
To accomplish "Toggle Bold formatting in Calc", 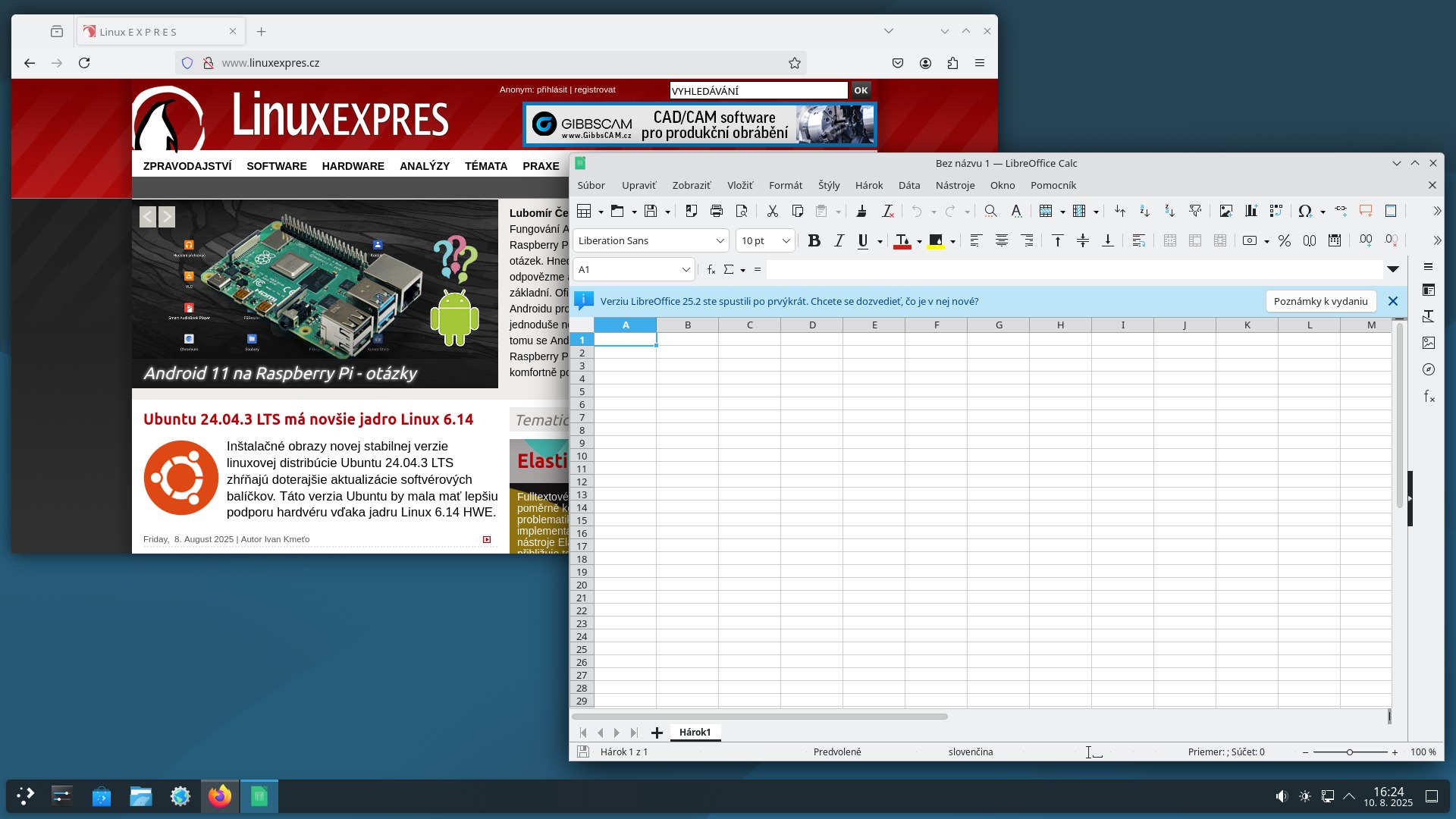I will pyautogui.click(x=814, y=241).
